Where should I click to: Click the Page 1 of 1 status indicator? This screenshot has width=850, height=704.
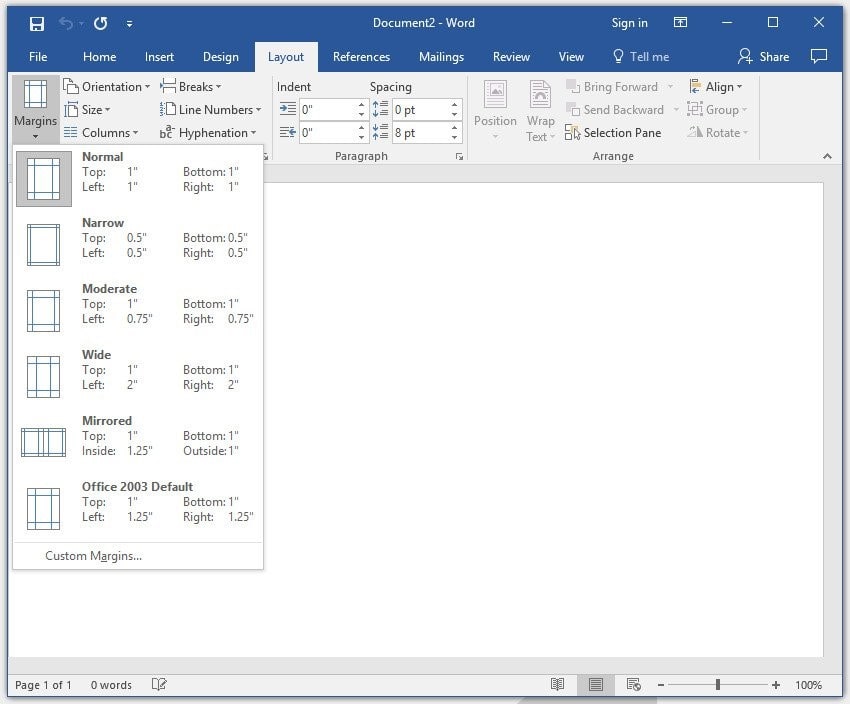click(x=43, y=685)
